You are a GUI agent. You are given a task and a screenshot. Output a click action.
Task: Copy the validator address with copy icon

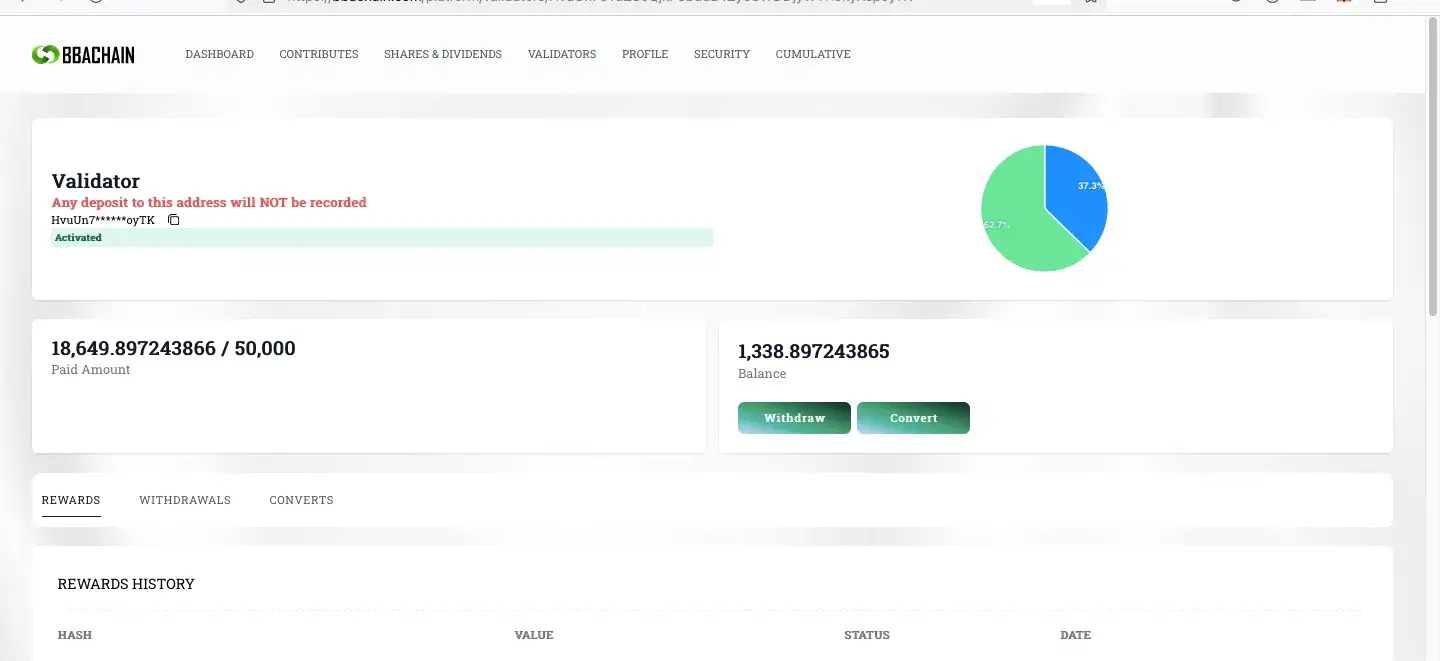[x=174, y=220]
